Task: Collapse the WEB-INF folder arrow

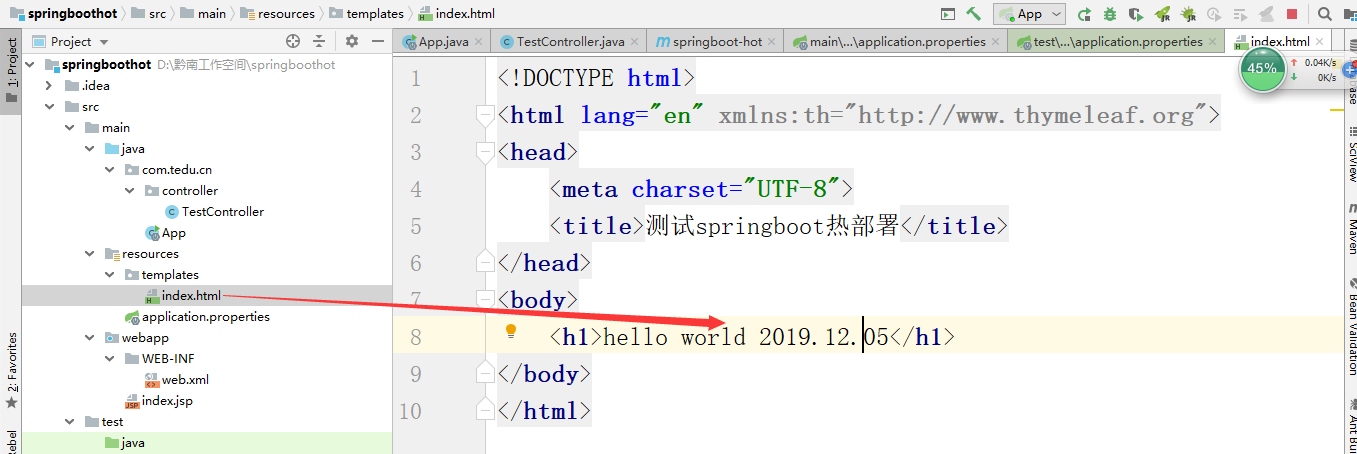Action: (x=109, y=358)
